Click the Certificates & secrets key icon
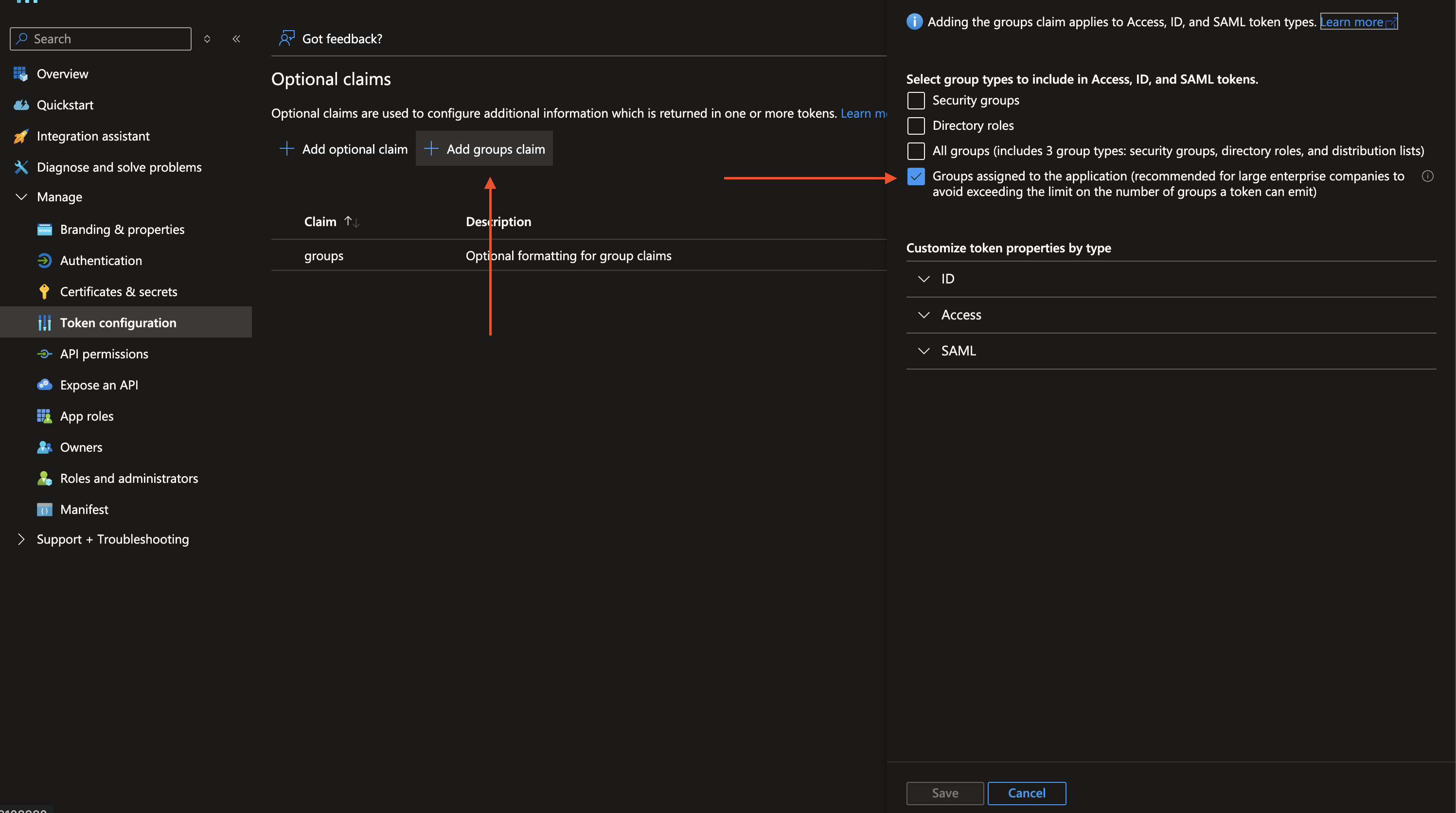Screen dimensions: 1456x813 tap(44, 292)
